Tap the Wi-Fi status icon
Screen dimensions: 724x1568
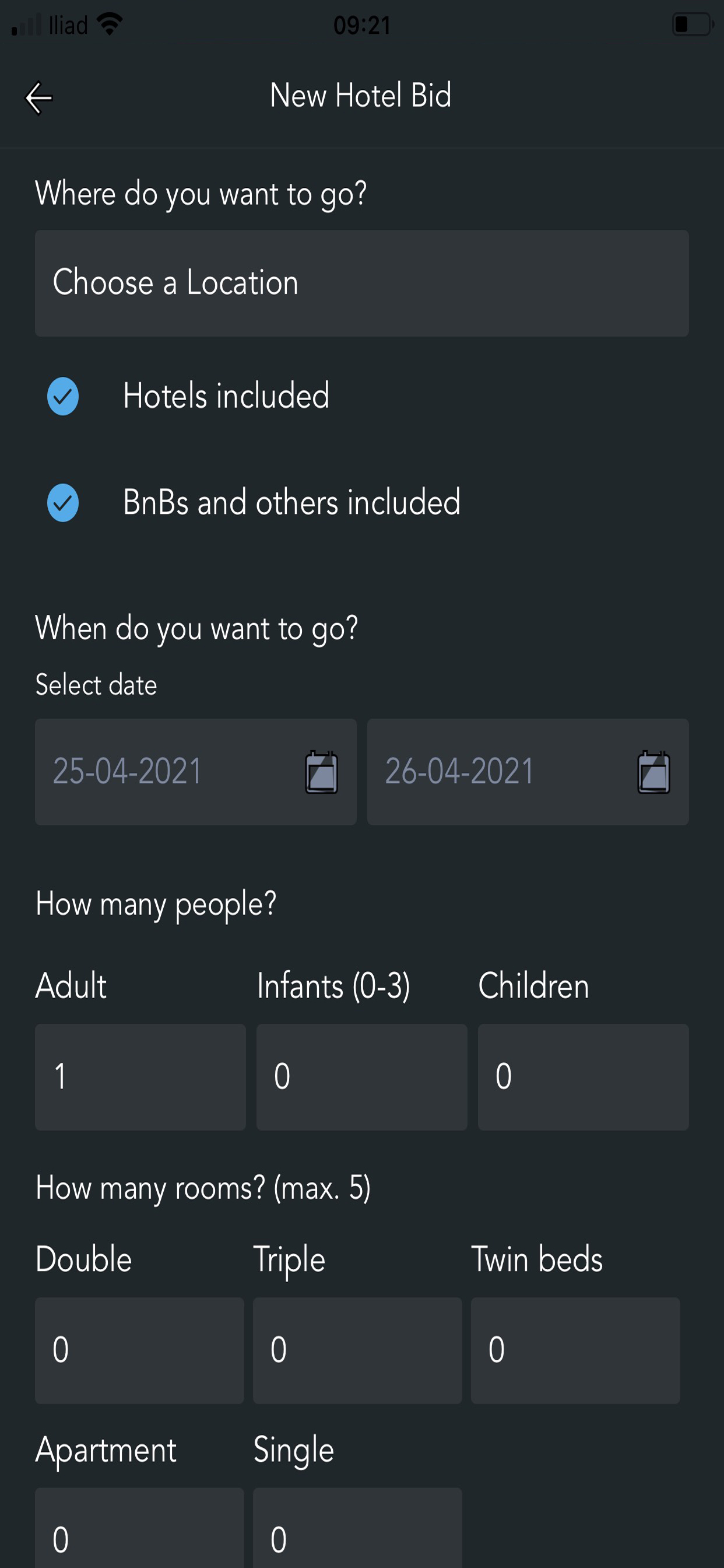point(110,24)
